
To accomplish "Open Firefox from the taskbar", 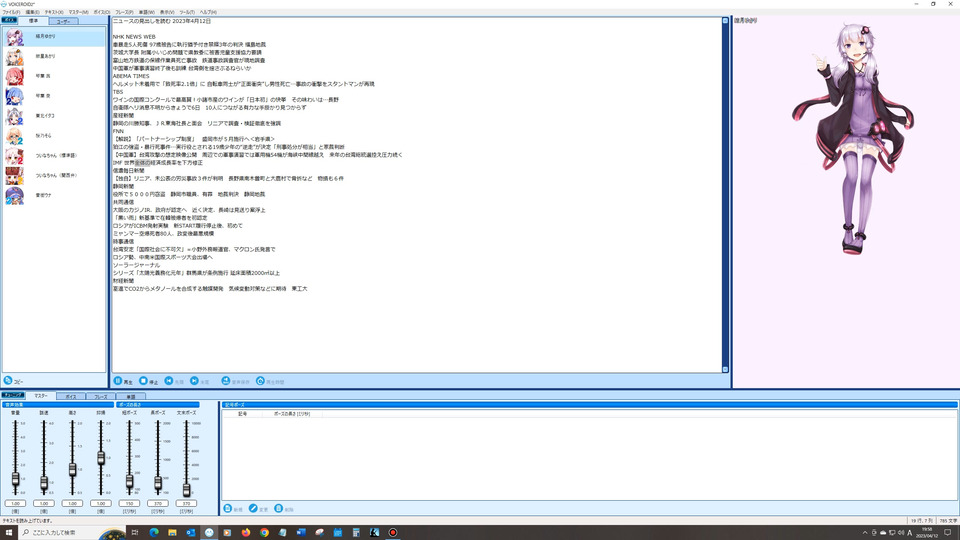I will click(x=246, y=533).
